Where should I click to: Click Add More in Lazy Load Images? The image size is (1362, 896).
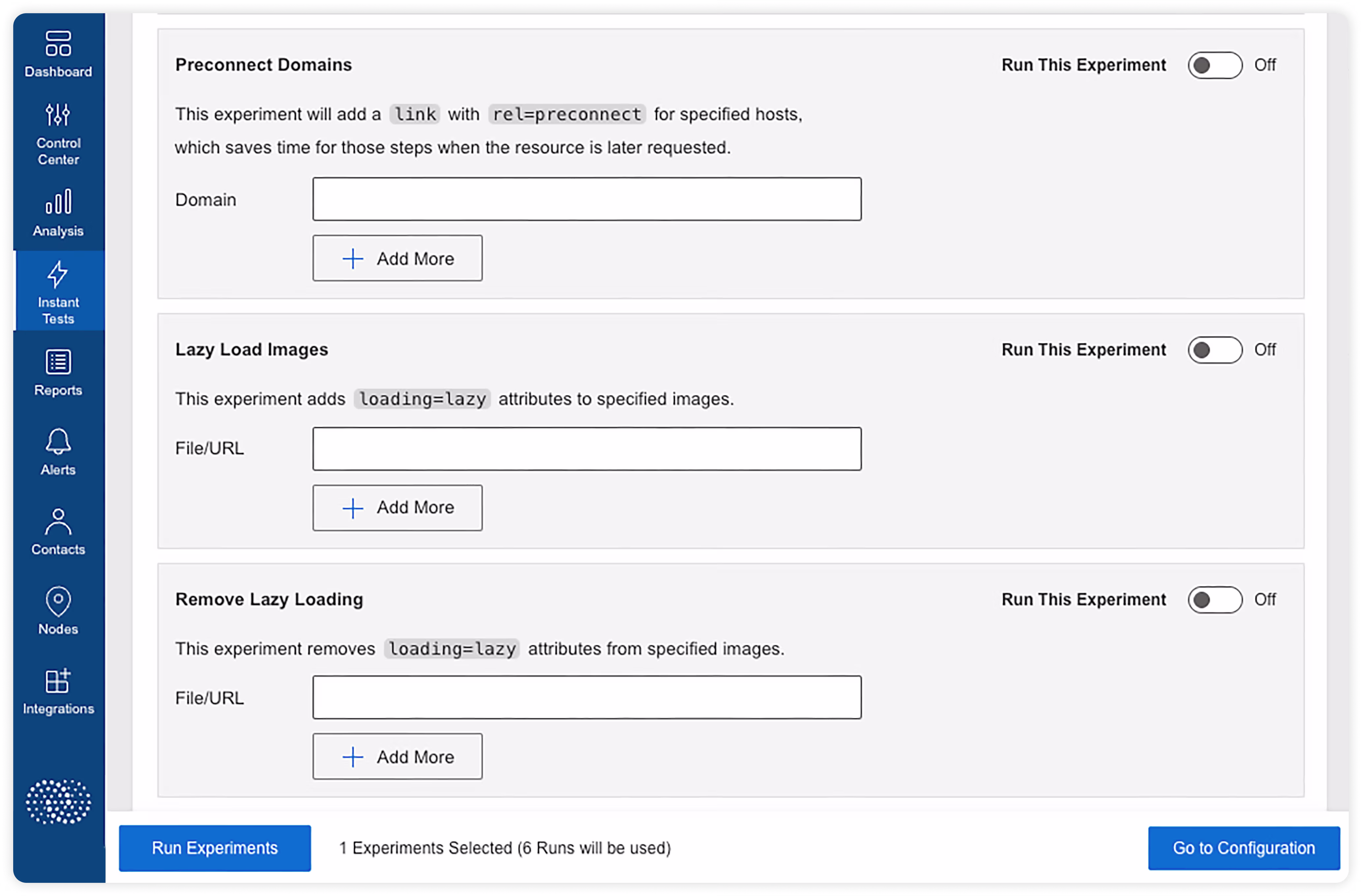point(397,507)
